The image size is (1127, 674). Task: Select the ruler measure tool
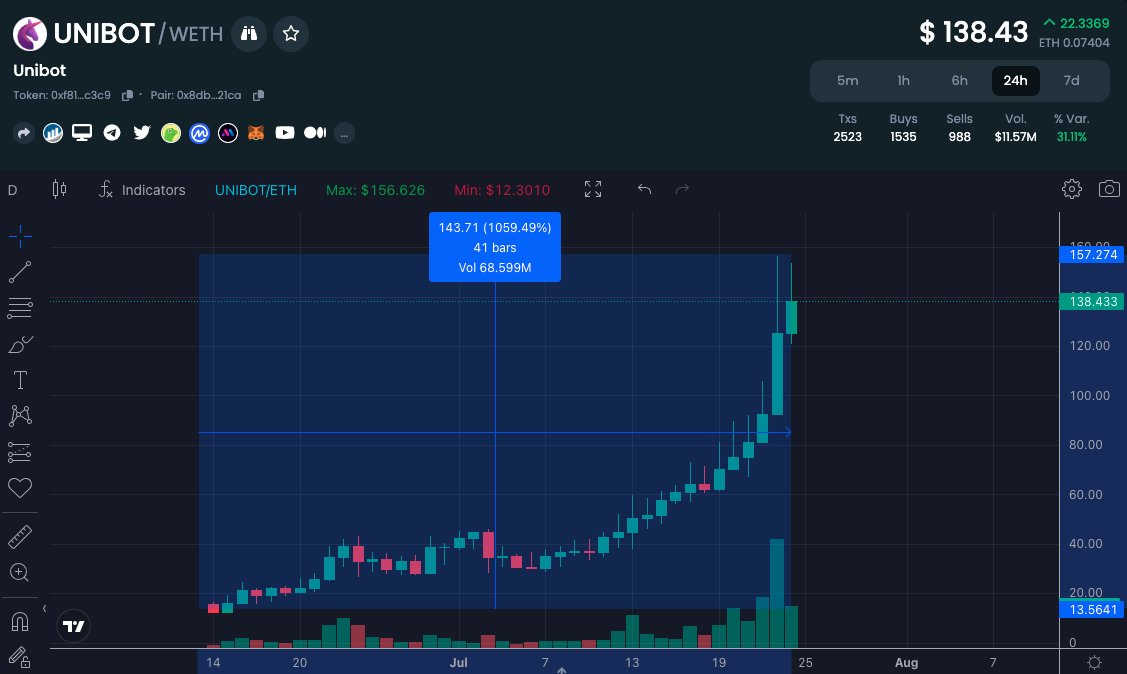[20, 537]
